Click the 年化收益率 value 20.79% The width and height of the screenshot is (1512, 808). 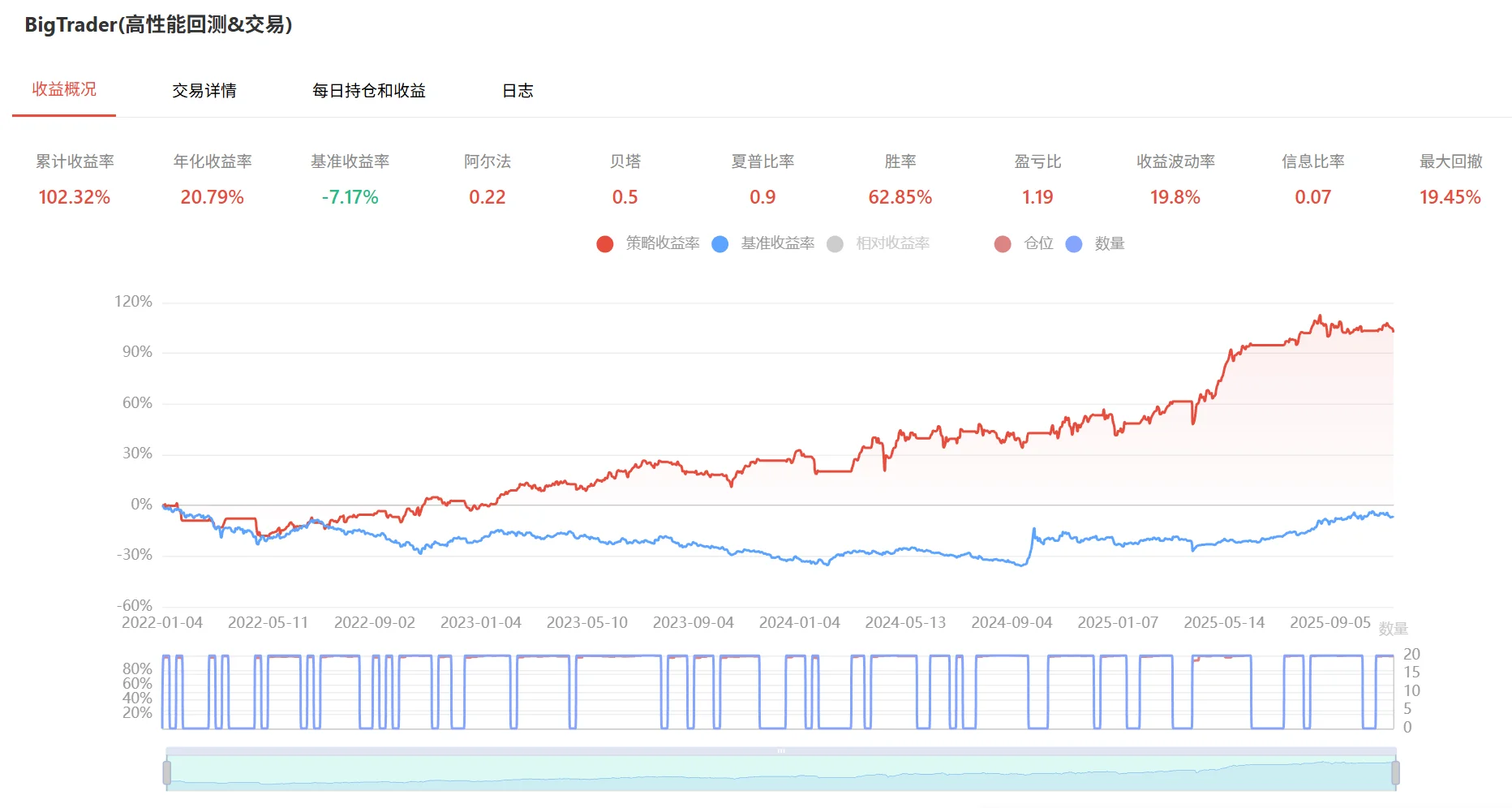(212, 197)
